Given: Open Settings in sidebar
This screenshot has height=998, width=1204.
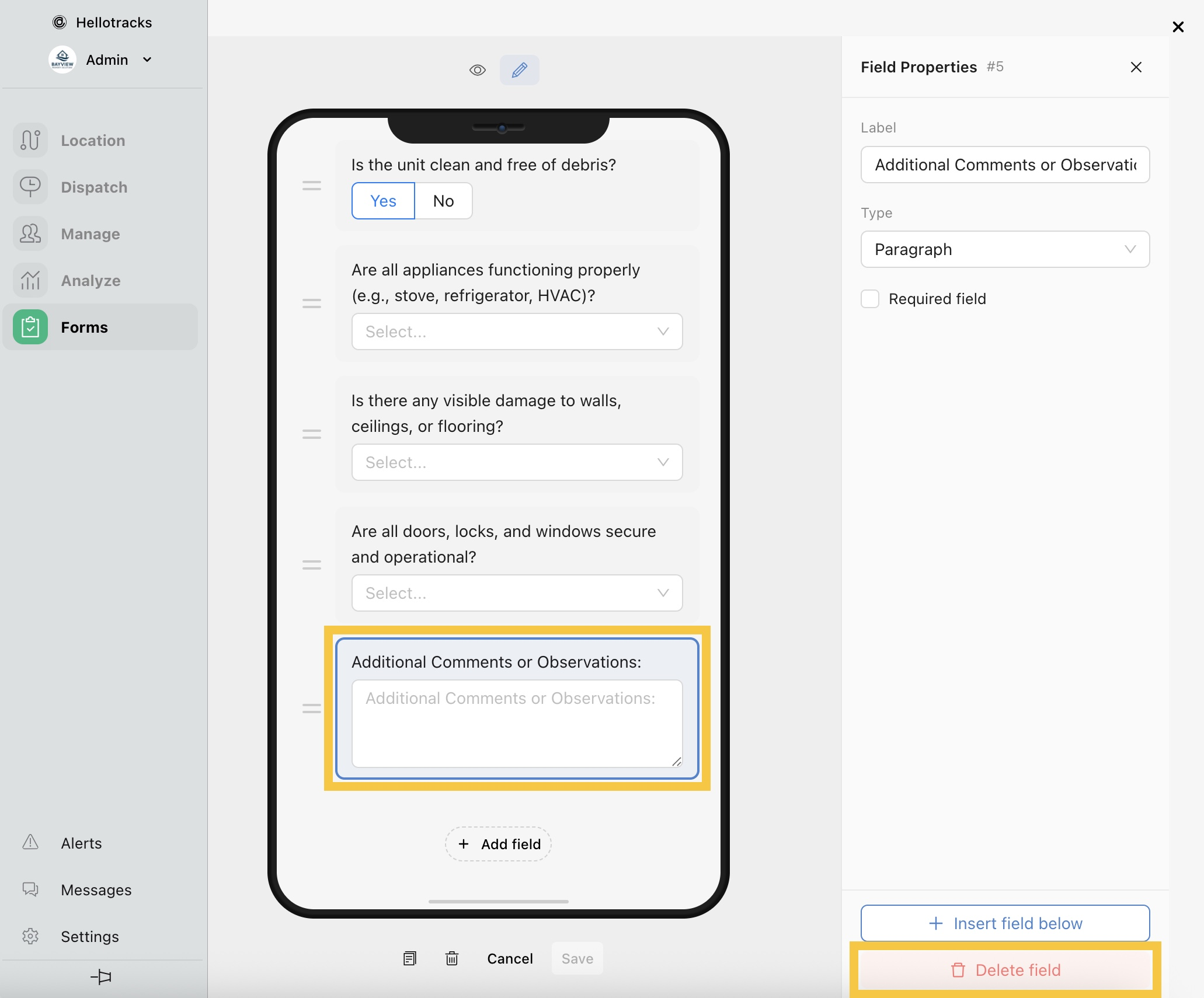Looking at the screenshot, I should 90,936.
